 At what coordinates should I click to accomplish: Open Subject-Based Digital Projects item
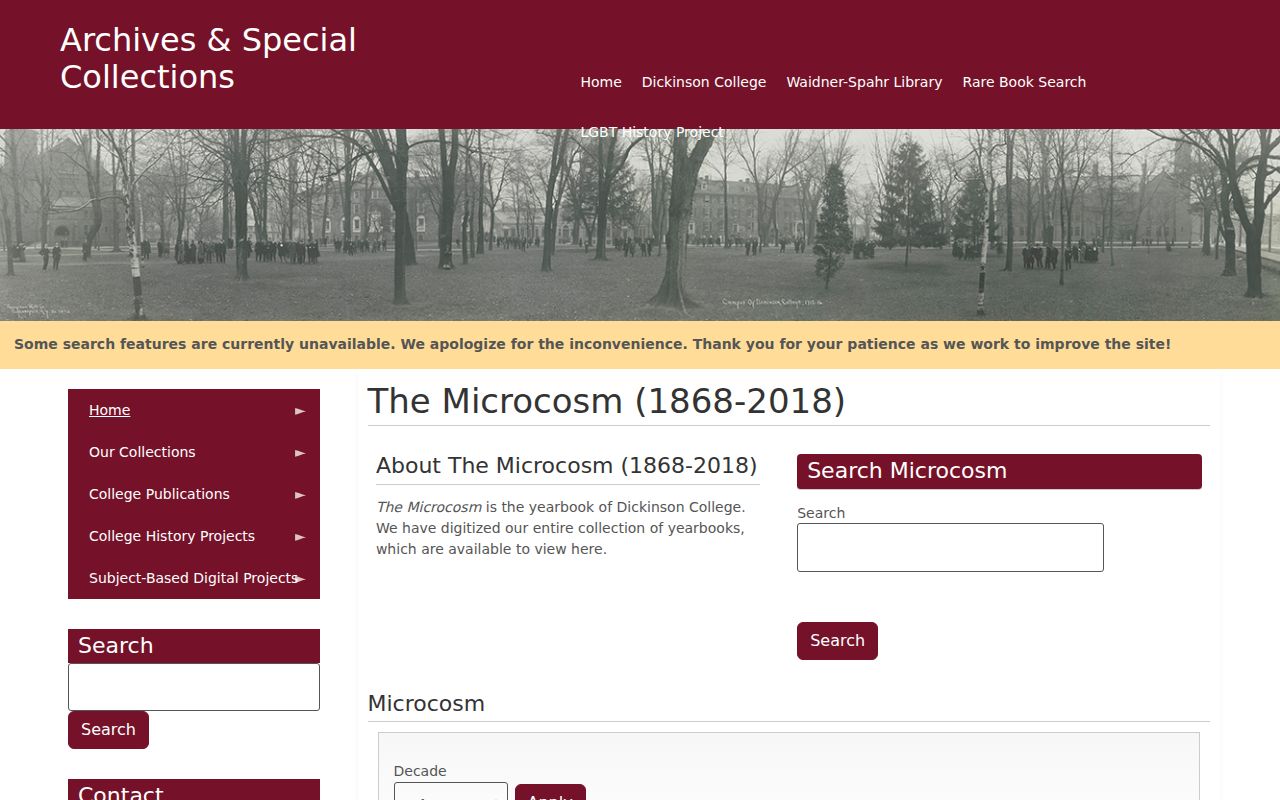pyautogui.click(x=193, y=578)
